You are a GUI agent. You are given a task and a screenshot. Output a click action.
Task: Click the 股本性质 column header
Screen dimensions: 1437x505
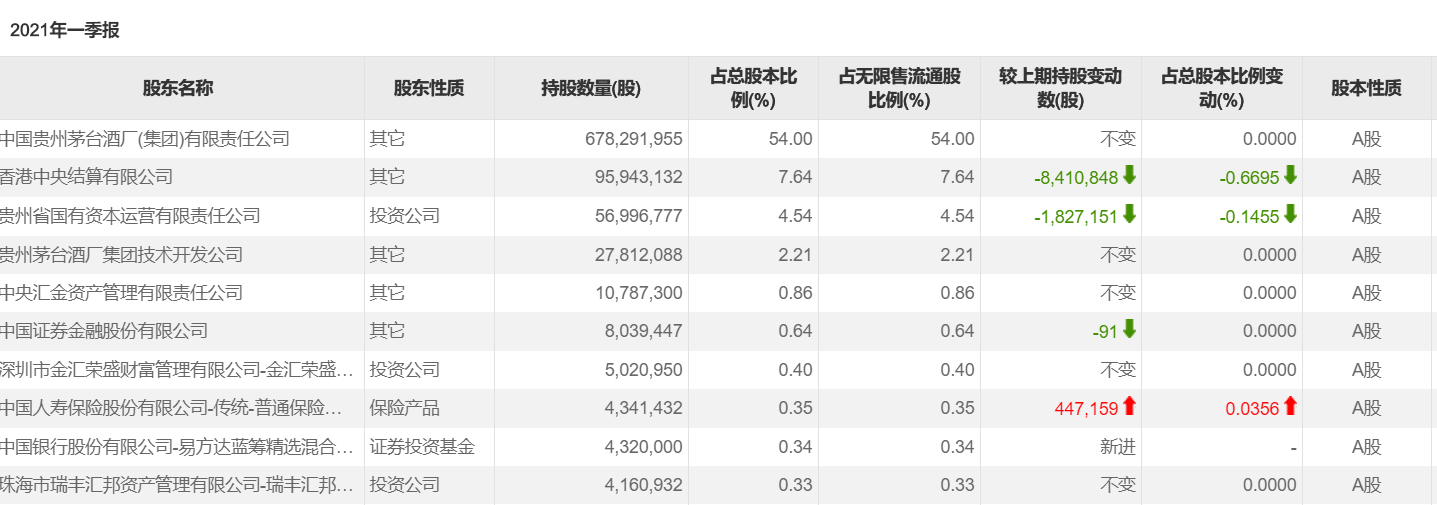1366,88
